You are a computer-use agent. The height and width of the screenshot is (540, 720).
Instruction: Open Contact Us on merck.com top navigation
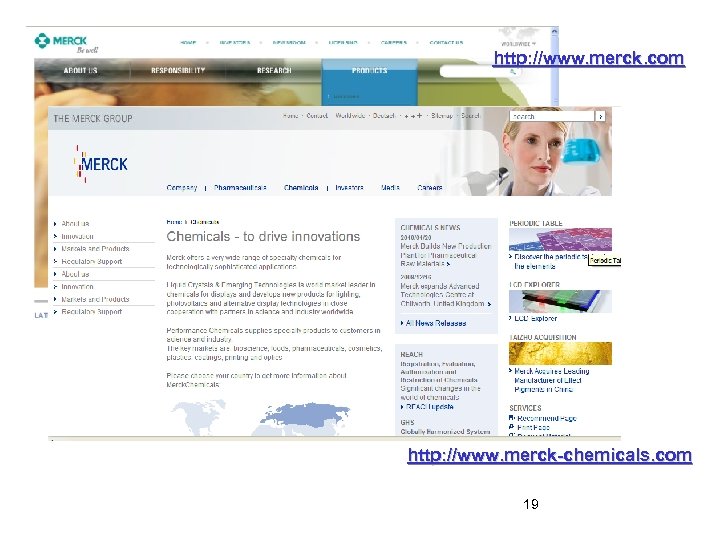coord(446,43)
